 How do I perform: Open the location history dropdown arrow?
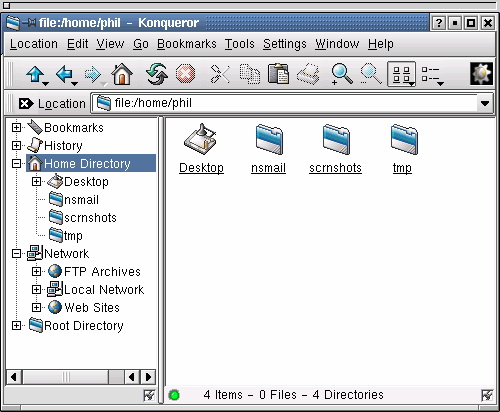(485, 104)
